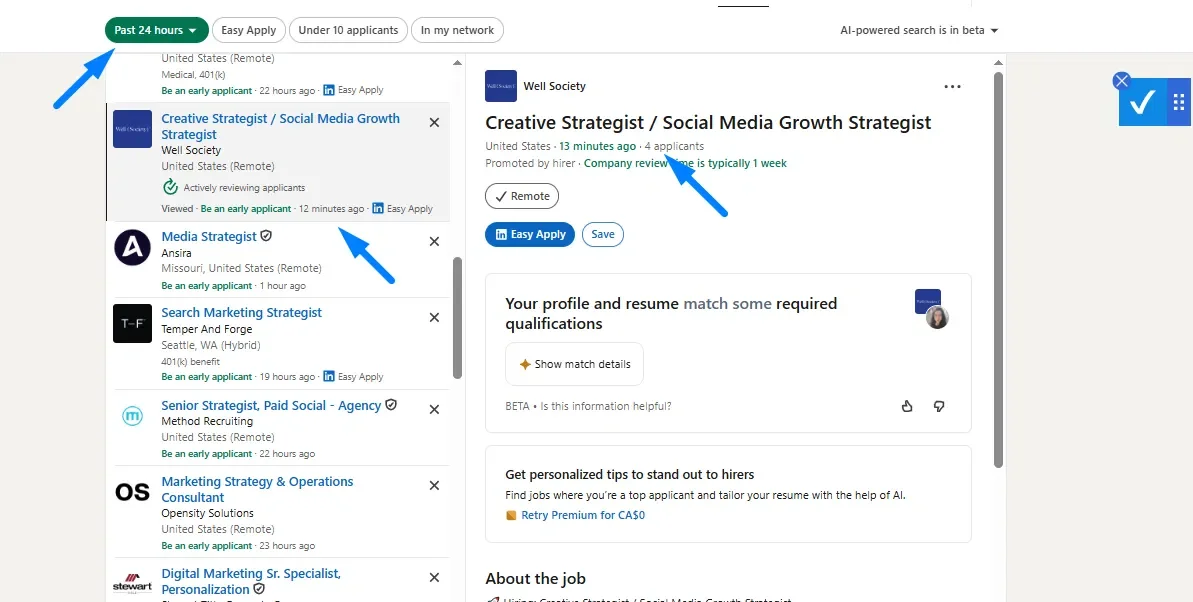Click the Opensity Solutions OS logo

pos(132,492)
